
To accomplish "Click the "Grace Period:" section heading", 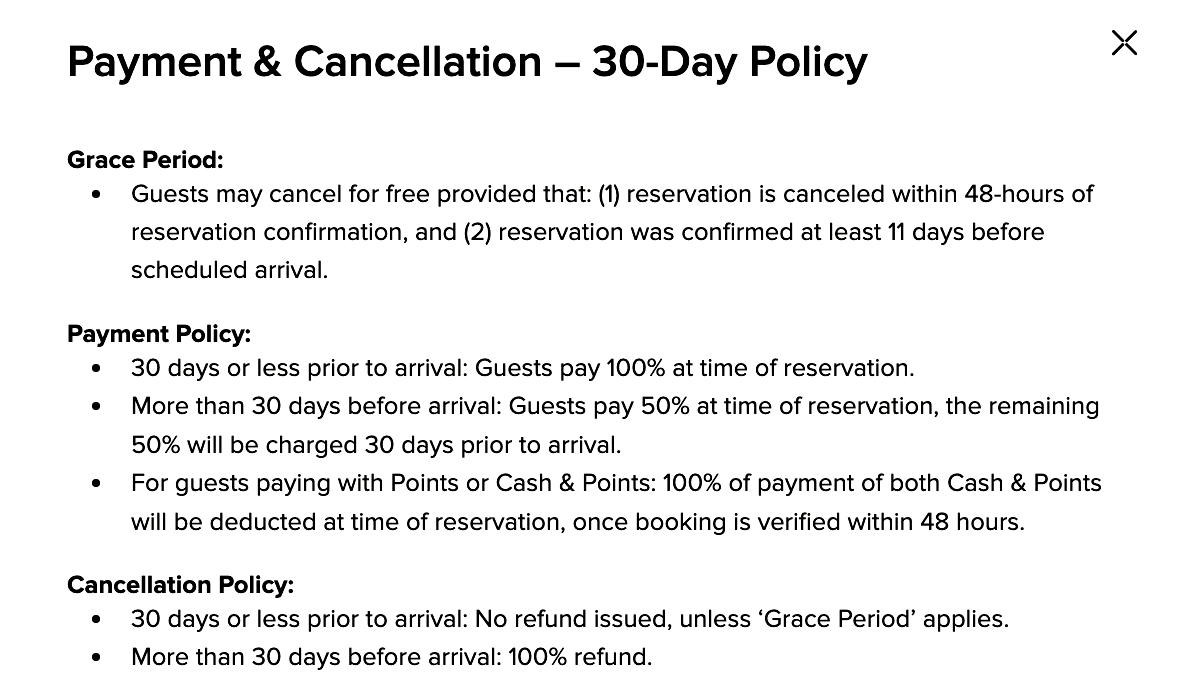I will (x=145, y=160).
